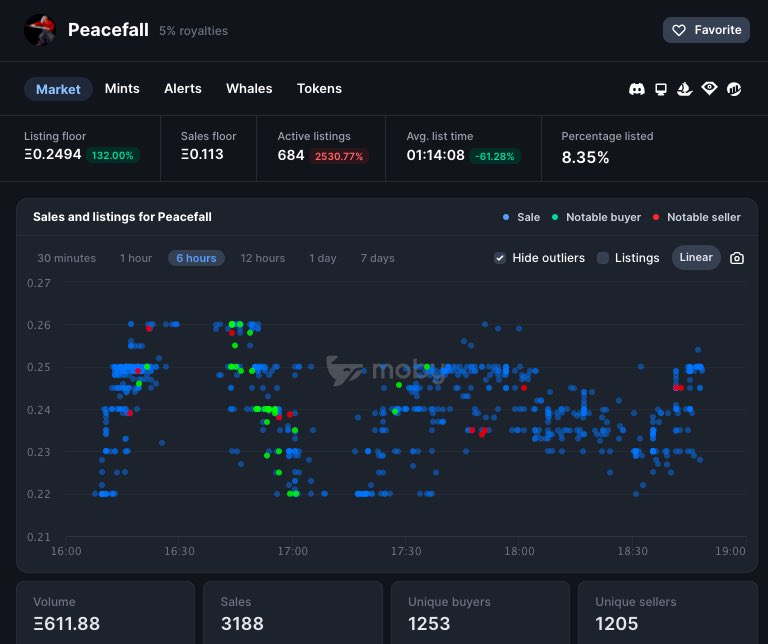Screen dimensions: 768x644
Task: View the Whales tab
Action: pyautogui.click(x=249, y=89)
